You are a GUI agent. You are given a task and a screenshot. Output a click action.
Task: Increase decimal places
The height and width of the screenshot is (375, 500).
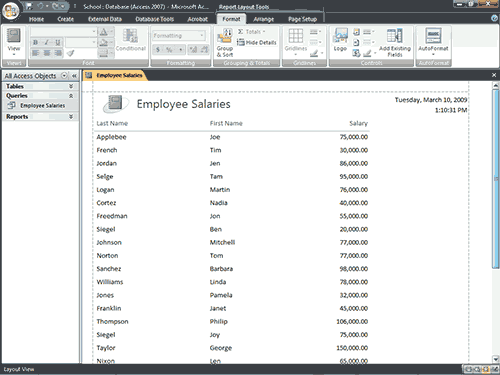pos(193,50)
